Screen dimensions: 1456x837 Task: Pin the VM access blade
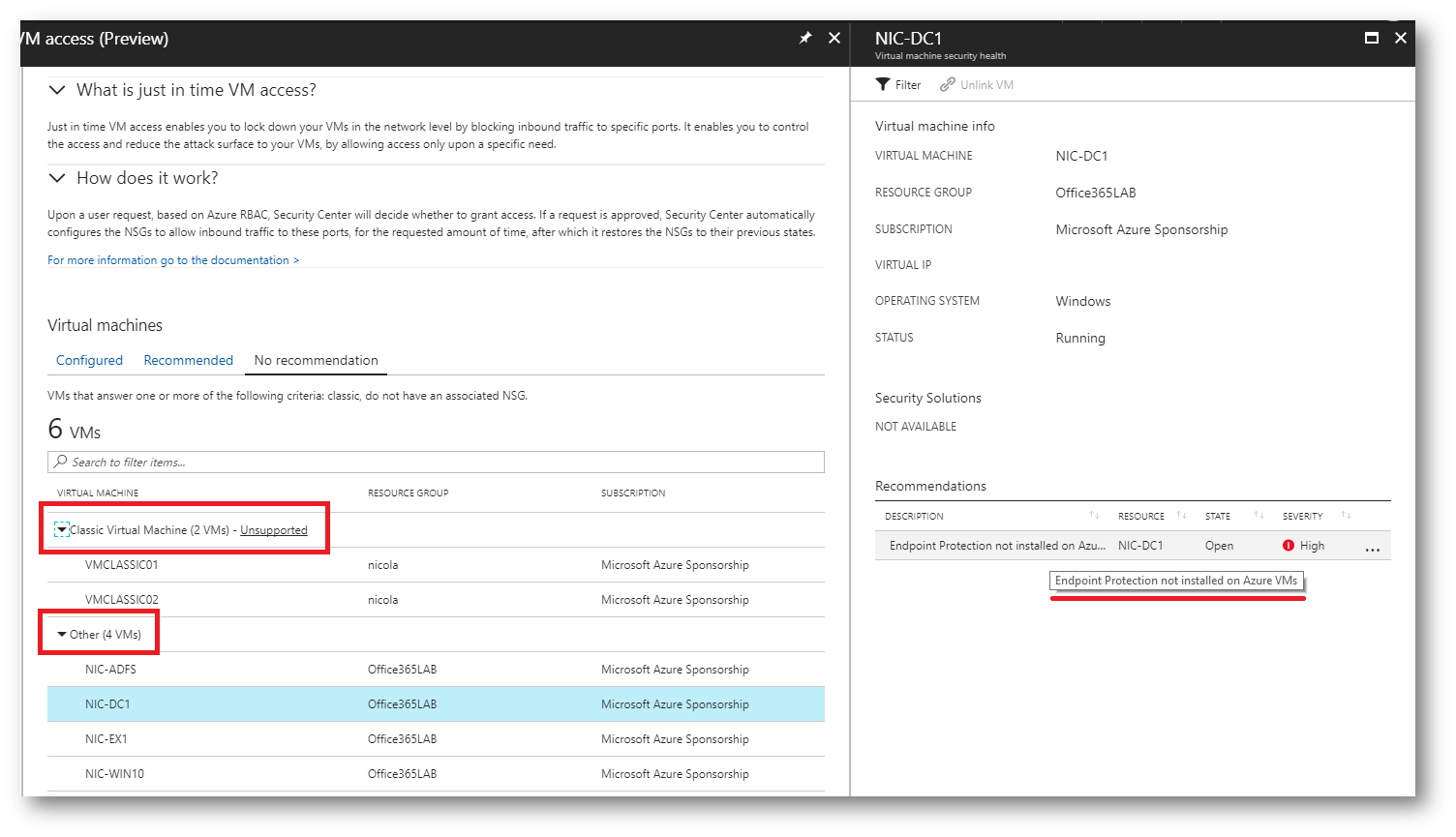[x=804, y=38]
